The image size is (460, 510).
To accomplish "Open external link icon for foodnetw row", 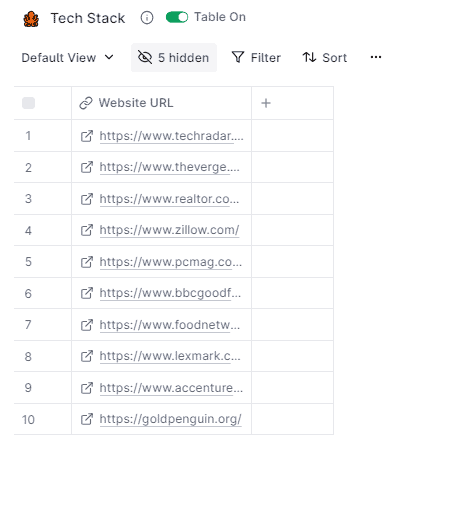I will pos(87,325).
